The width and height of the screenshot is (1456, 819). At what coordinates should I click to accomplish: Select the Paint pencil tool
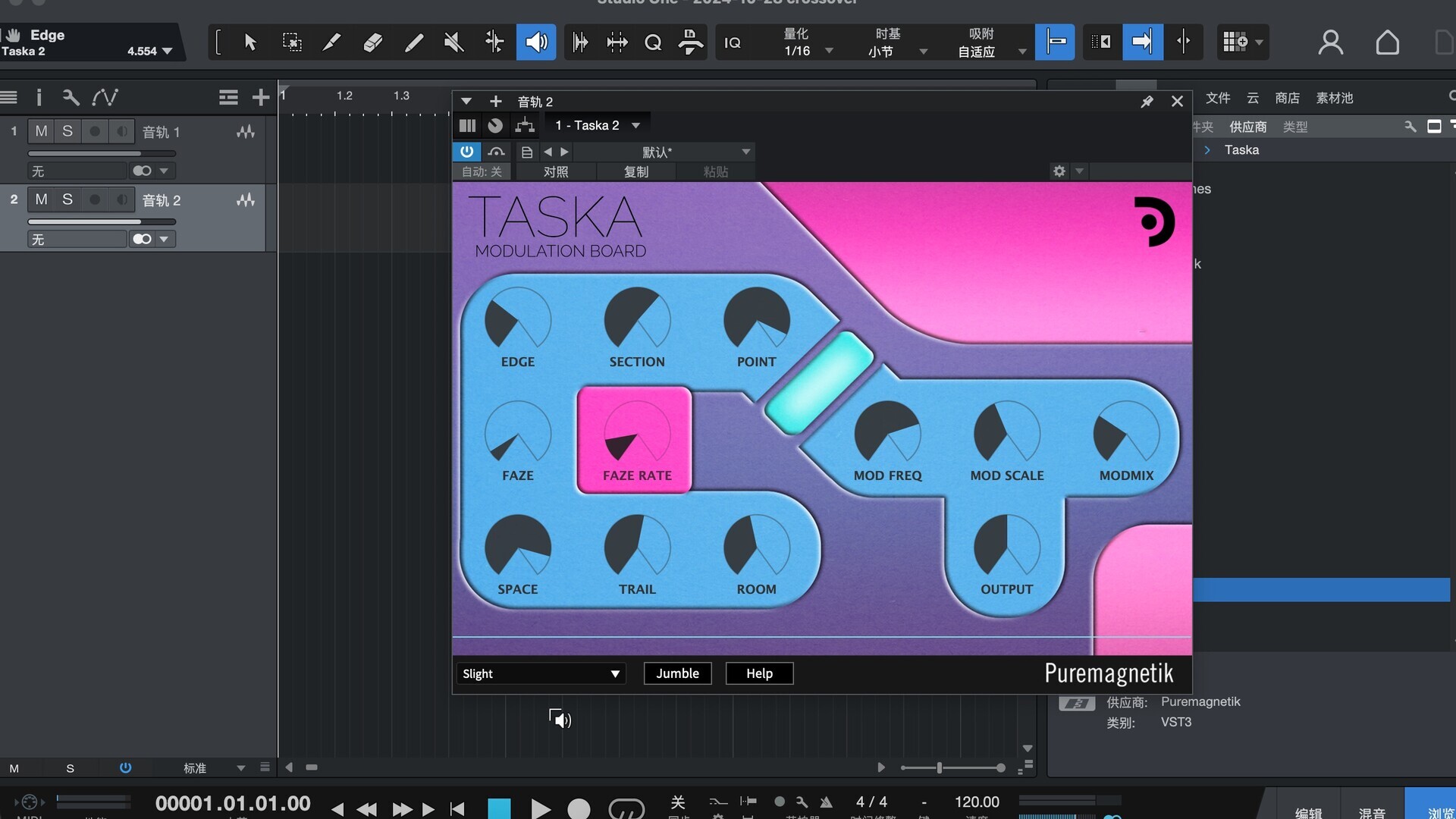click(x=414, y=42)
